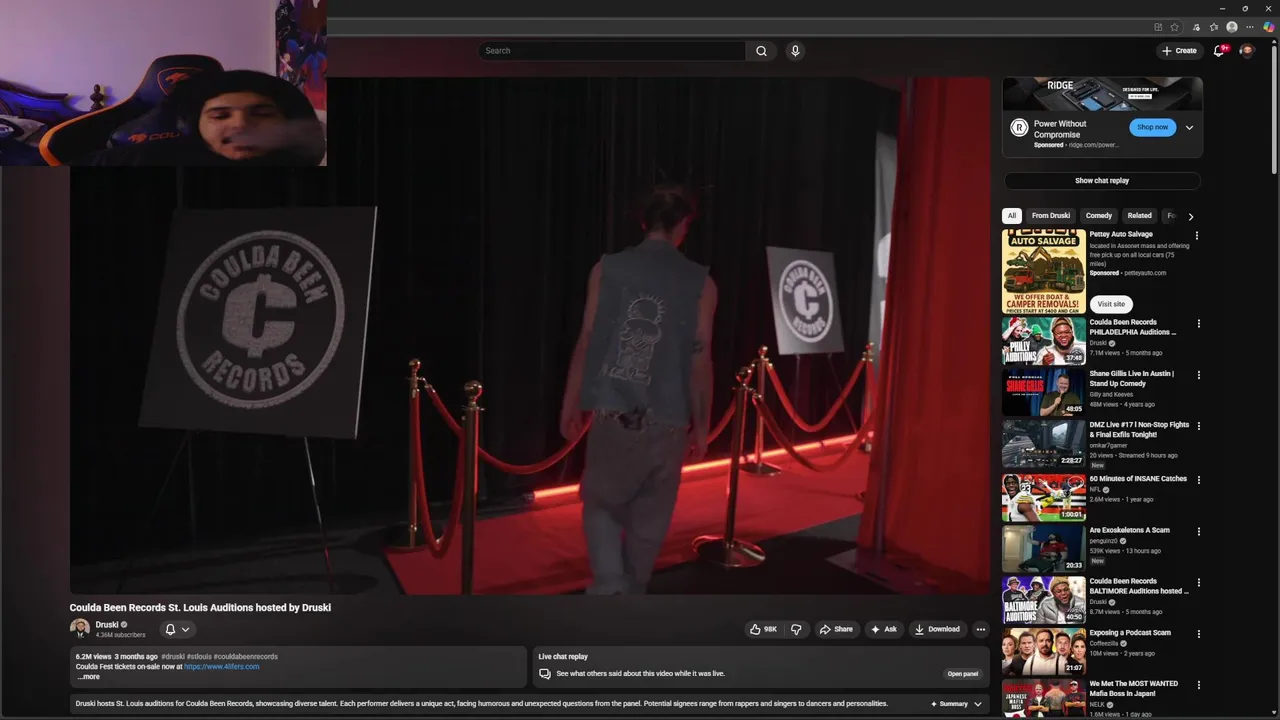Viewport: 1280px width, 720px height.
Task: Open browser settings and more ellipsis
Action: point(1250,27)
